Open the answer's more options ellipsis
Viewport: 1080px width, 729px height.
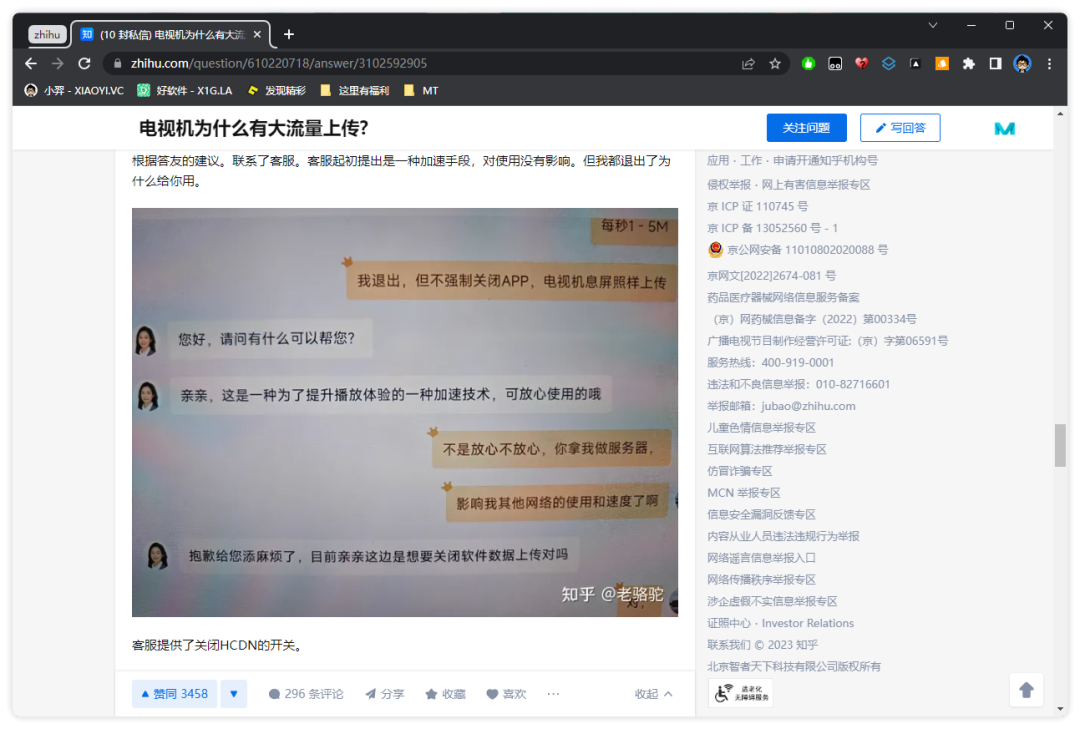click(x=553, y=694)
